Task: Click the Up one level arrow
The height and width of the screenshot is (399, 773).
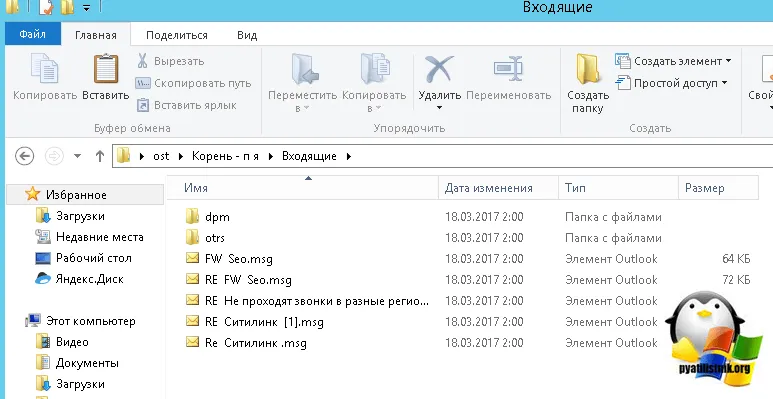Action: 100,156
